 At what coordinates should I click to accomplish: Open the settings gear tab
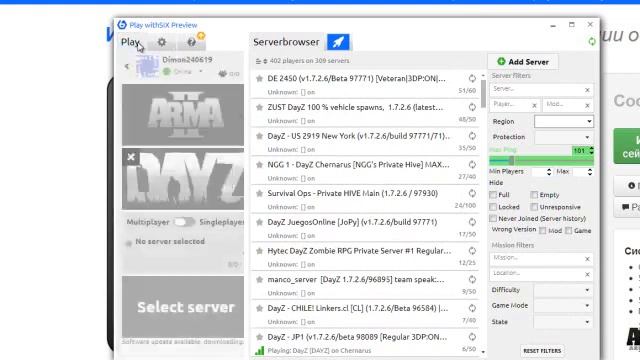(x=162, y=42)
